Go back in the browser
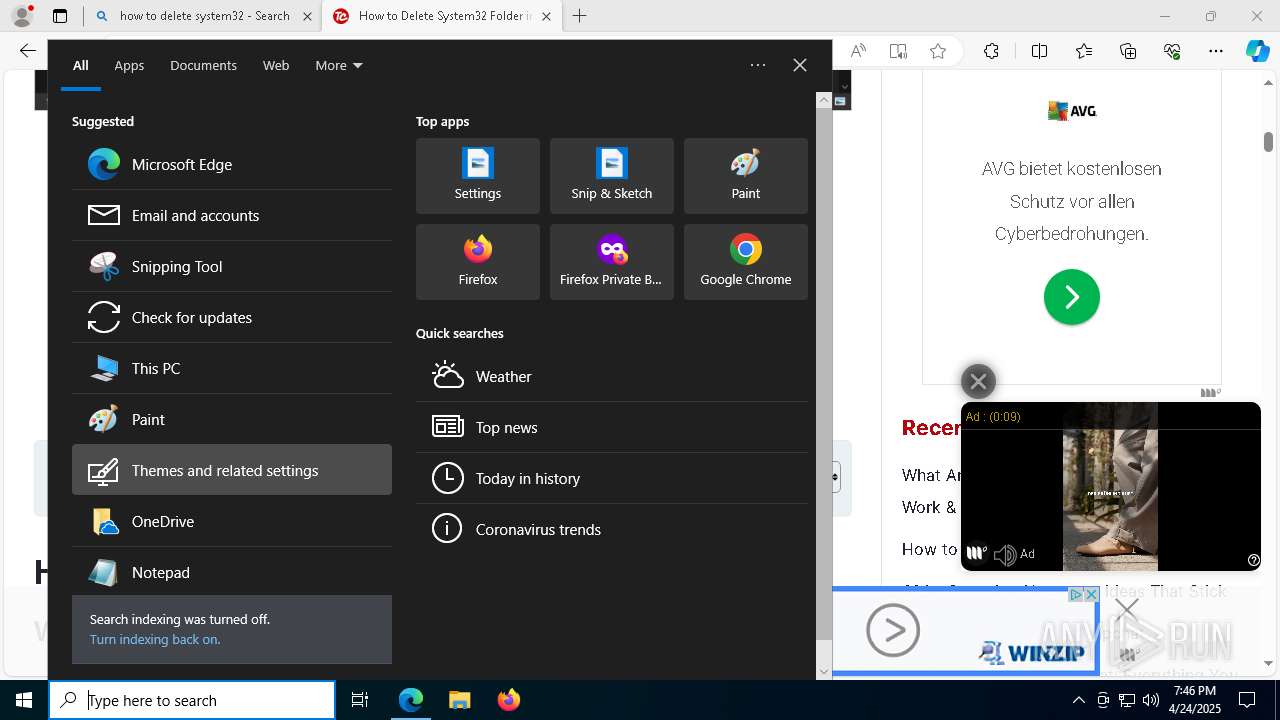 point(28,51)
